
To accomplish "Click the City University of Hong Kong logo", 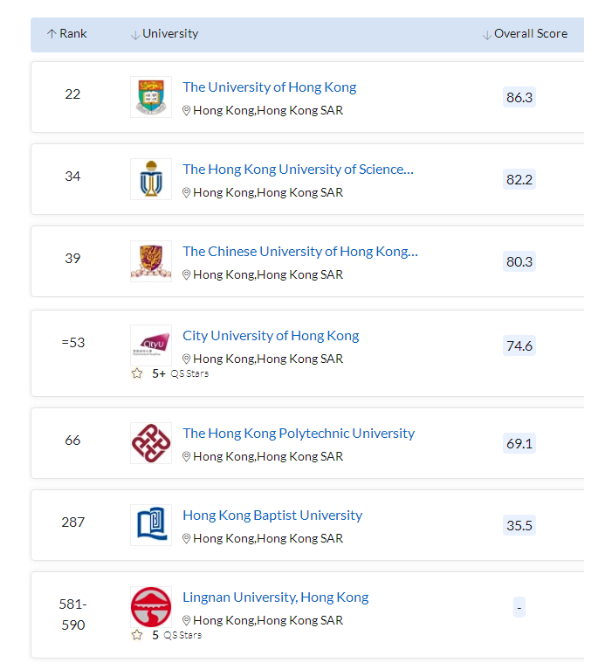I will point(151,345).
